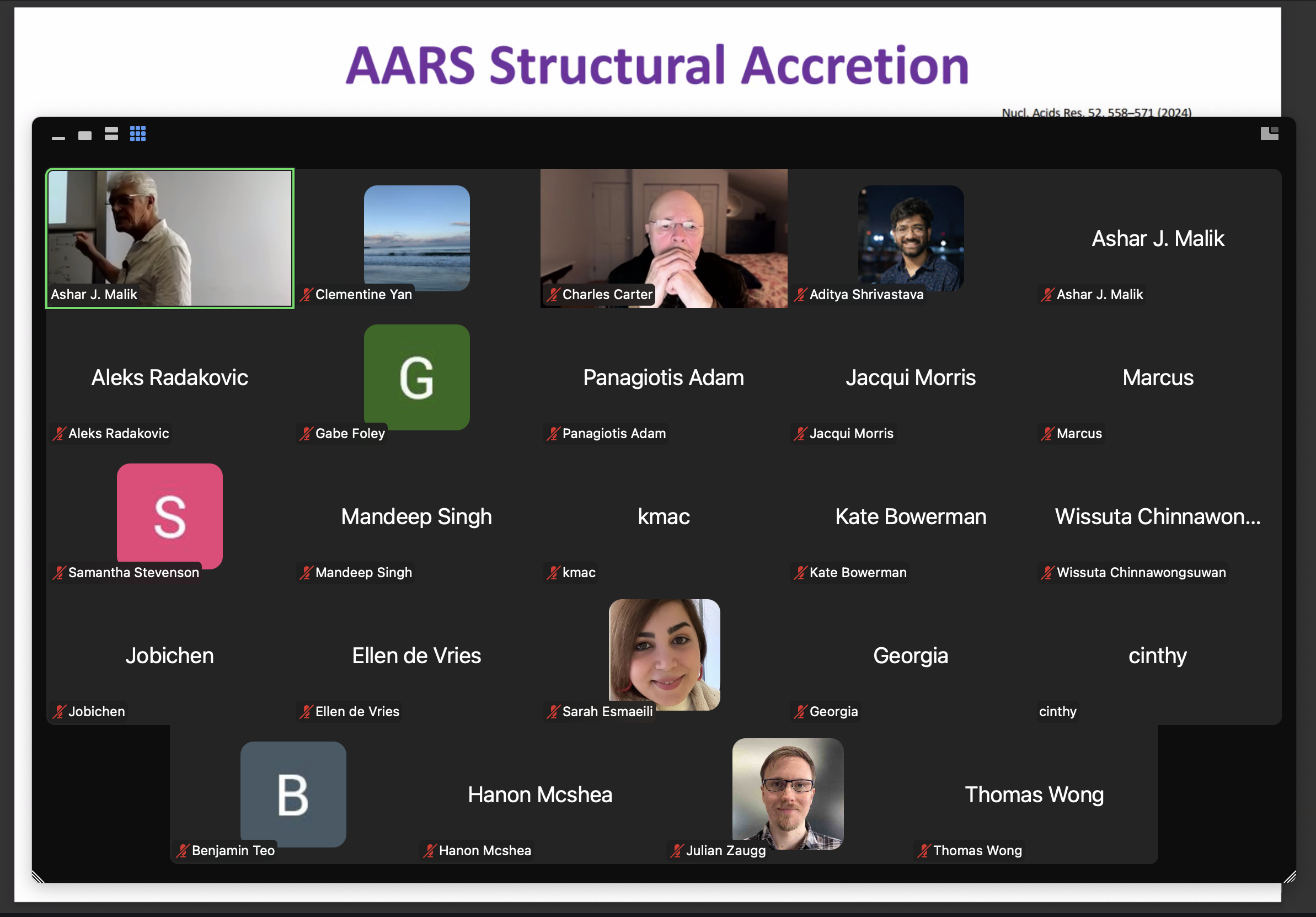Screen dimensions: 1316x917
Task: Select the active speaker video tile
Action: coord(170,238)
